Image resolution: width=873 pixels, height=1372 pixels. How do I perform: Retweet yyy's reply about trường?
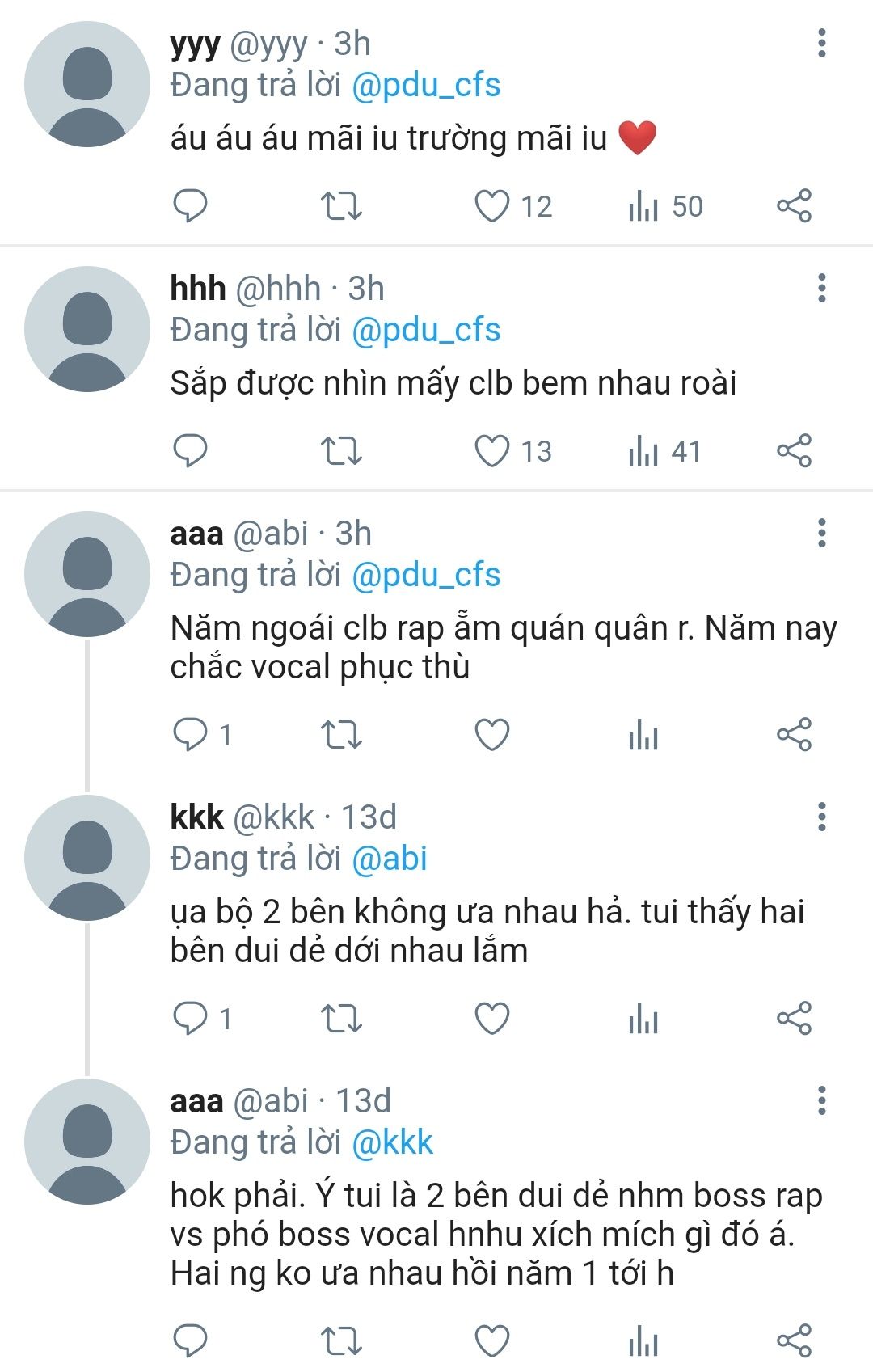coord(341,206)
